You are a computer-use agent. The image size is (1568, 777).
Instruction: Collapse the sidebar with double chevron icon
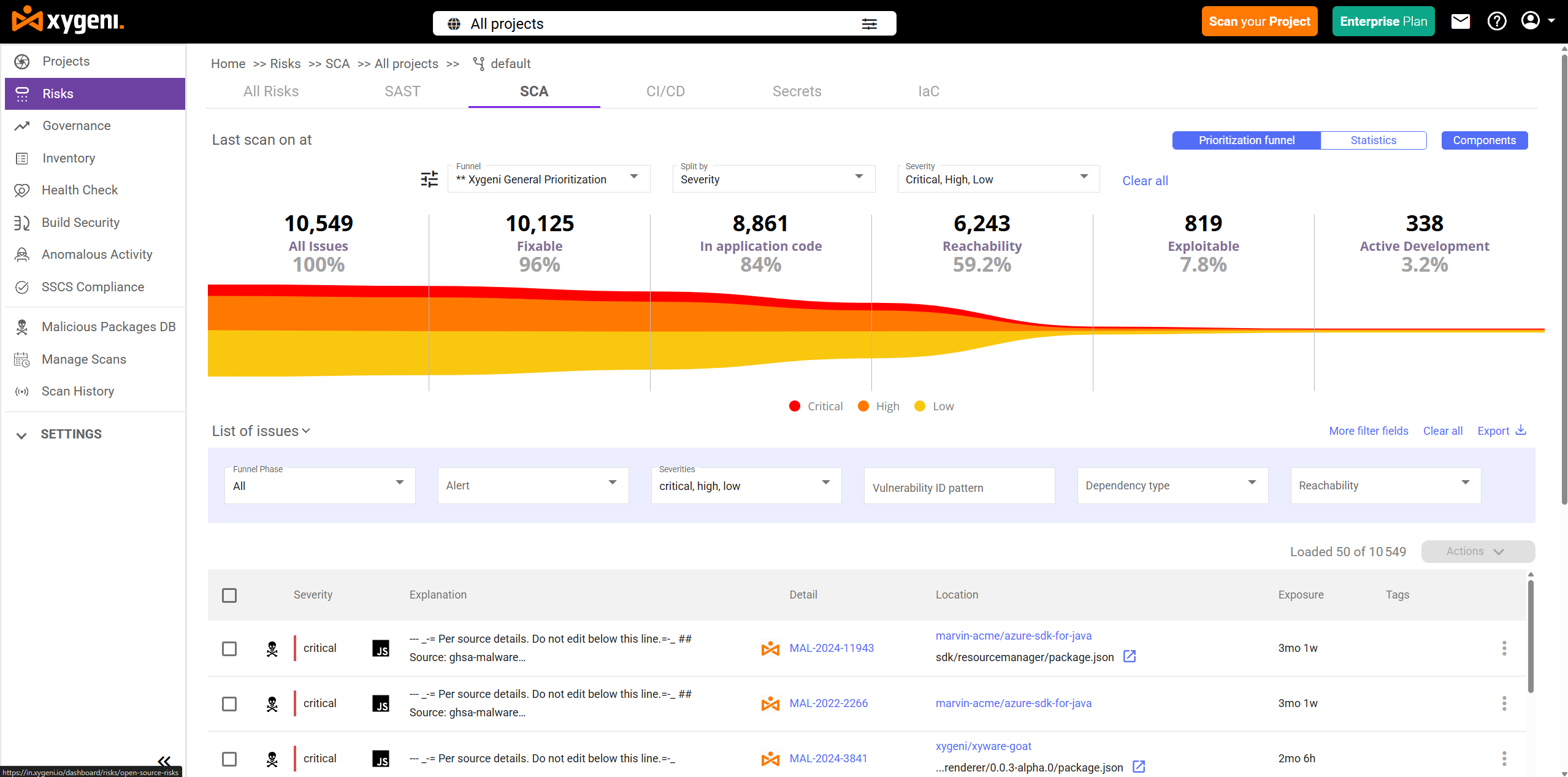point(164,761)
